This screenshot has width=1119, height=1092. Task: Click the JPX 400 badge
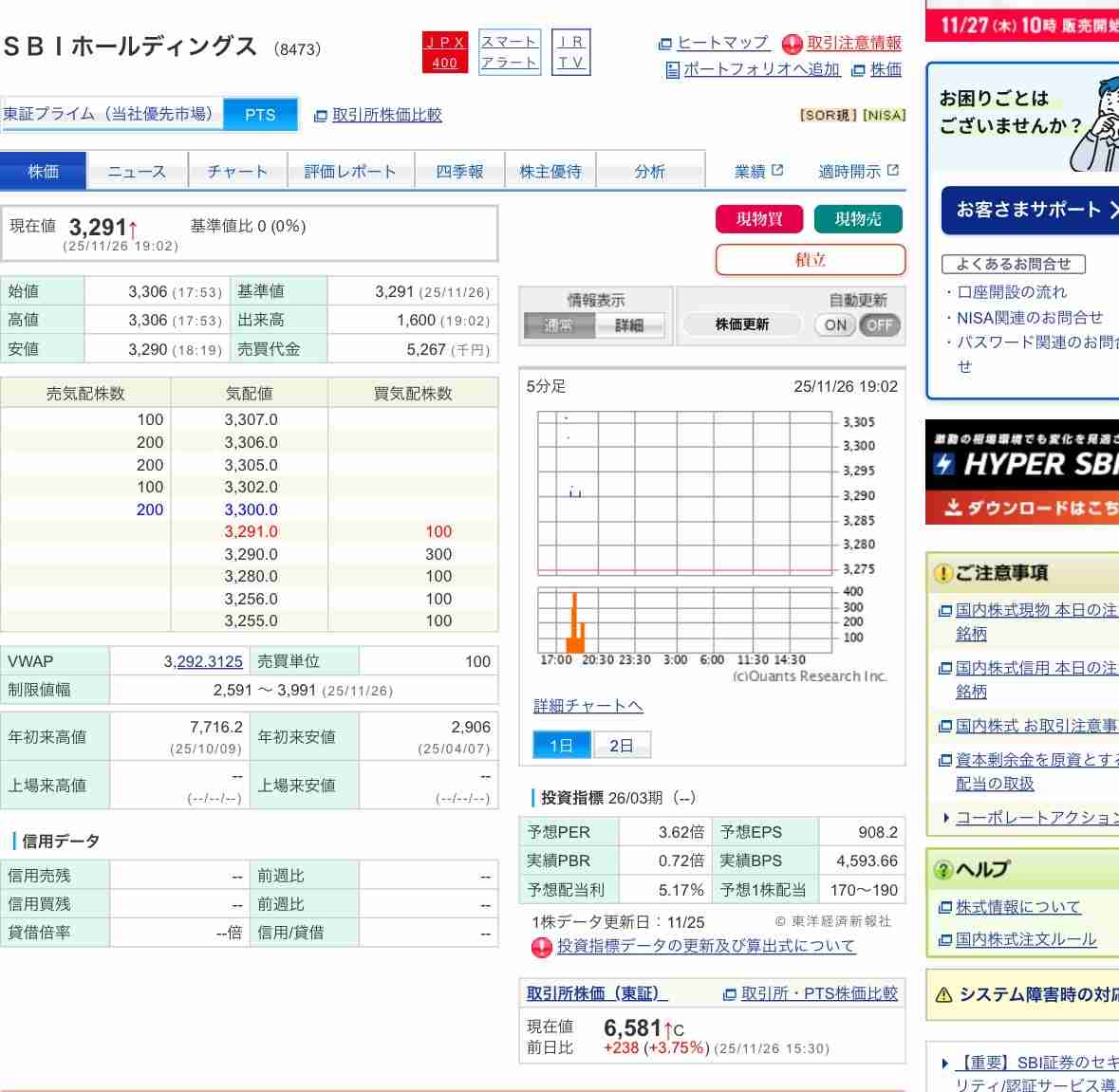444,52
